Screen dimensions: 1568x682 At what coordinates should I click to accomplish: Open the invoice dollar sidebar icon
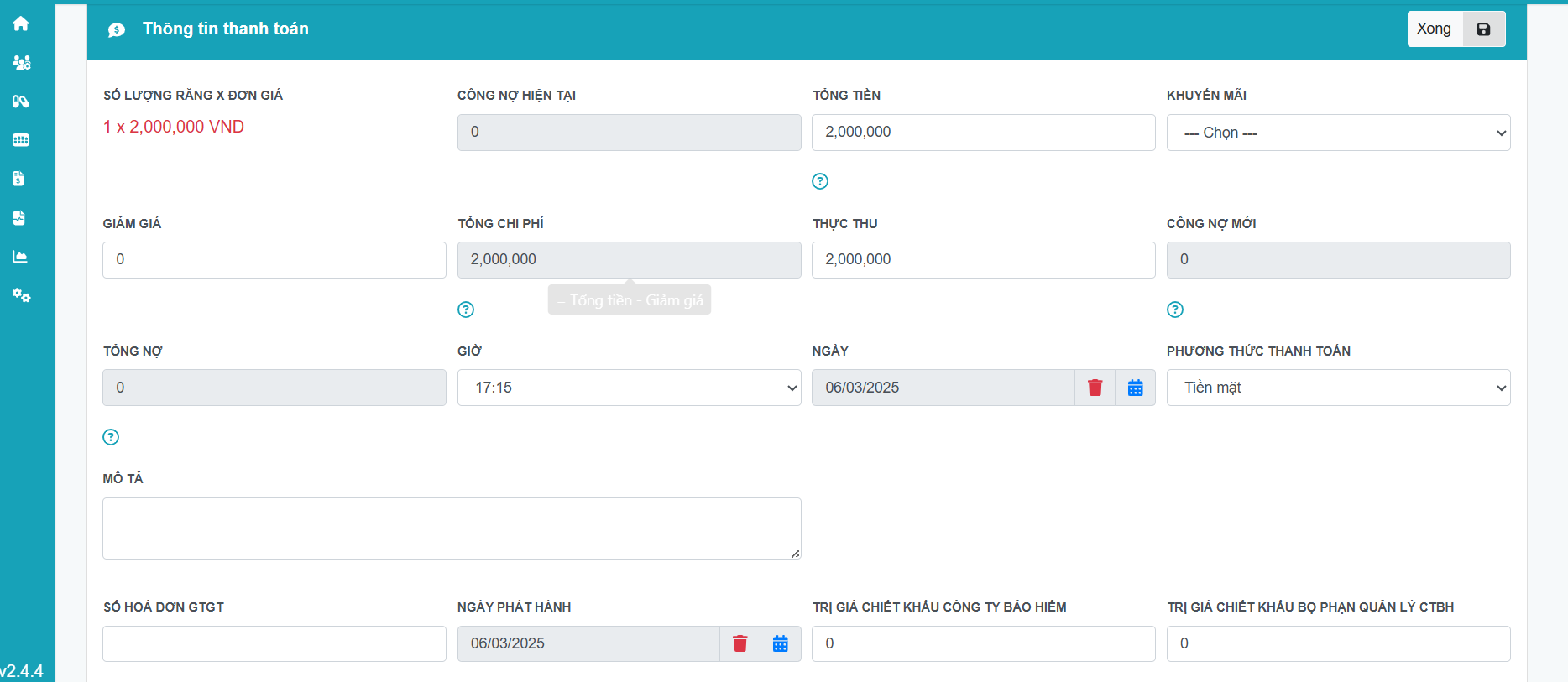click(18, 179)
